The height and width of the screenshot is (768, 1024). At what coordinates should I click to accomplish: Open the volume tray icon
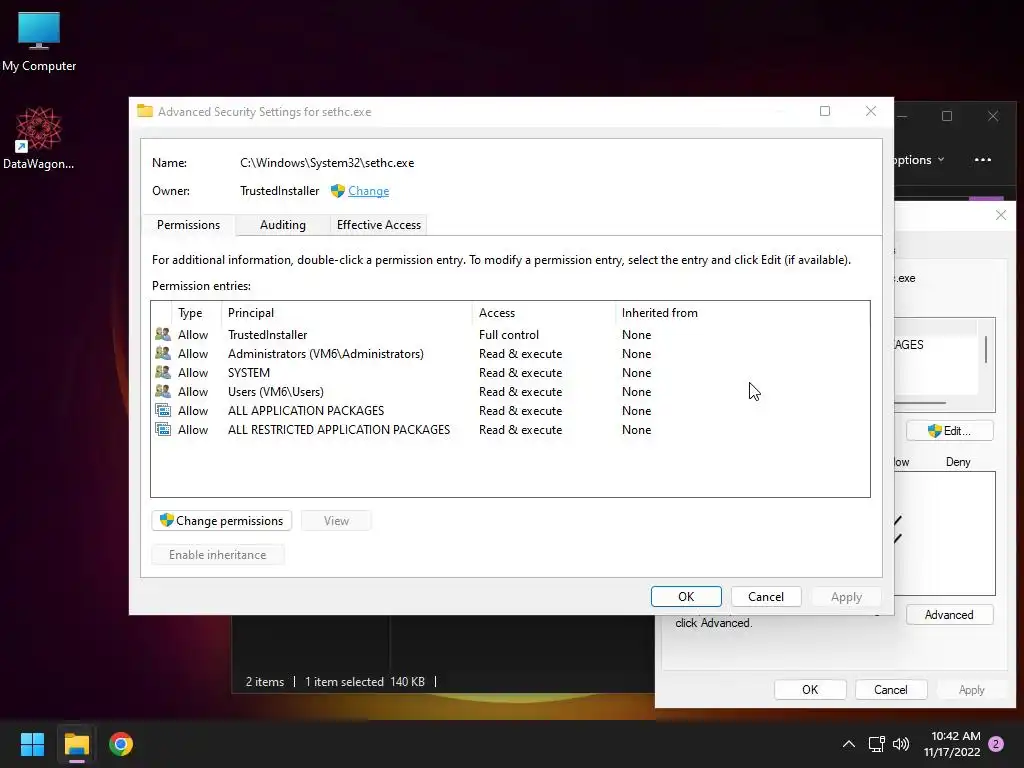coord(901,744)
